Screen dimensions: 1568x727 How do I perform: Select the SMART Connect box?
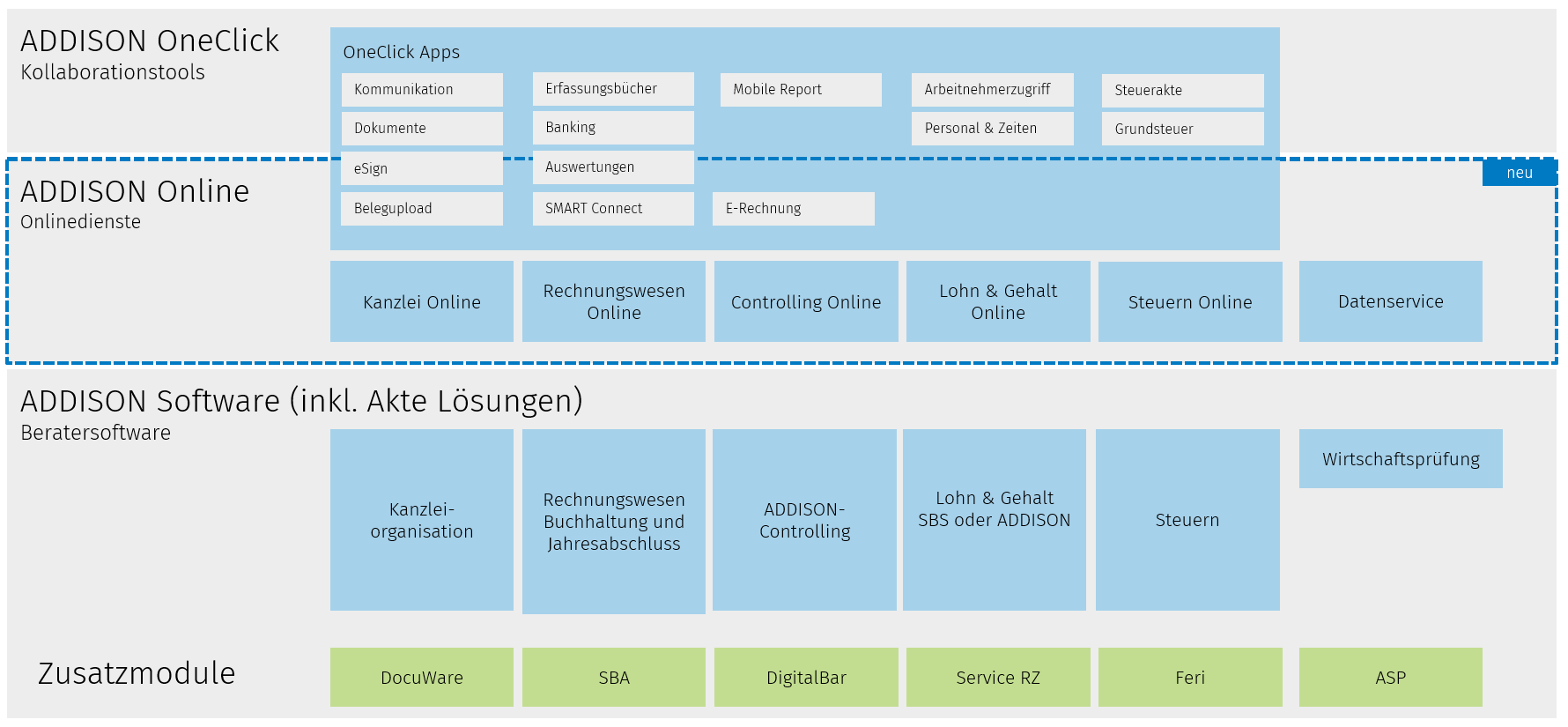pos(613,209)
